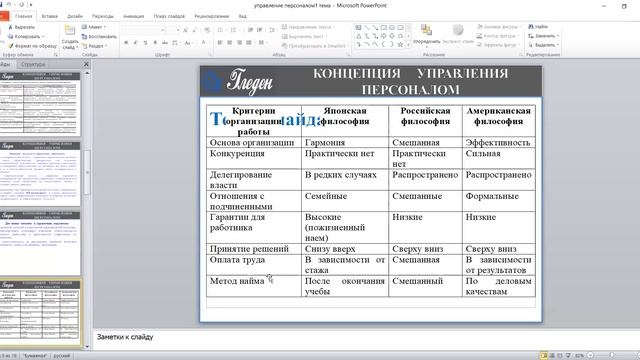Click the русский language indicator
640x360 pixels.
[x=62, y=356]
